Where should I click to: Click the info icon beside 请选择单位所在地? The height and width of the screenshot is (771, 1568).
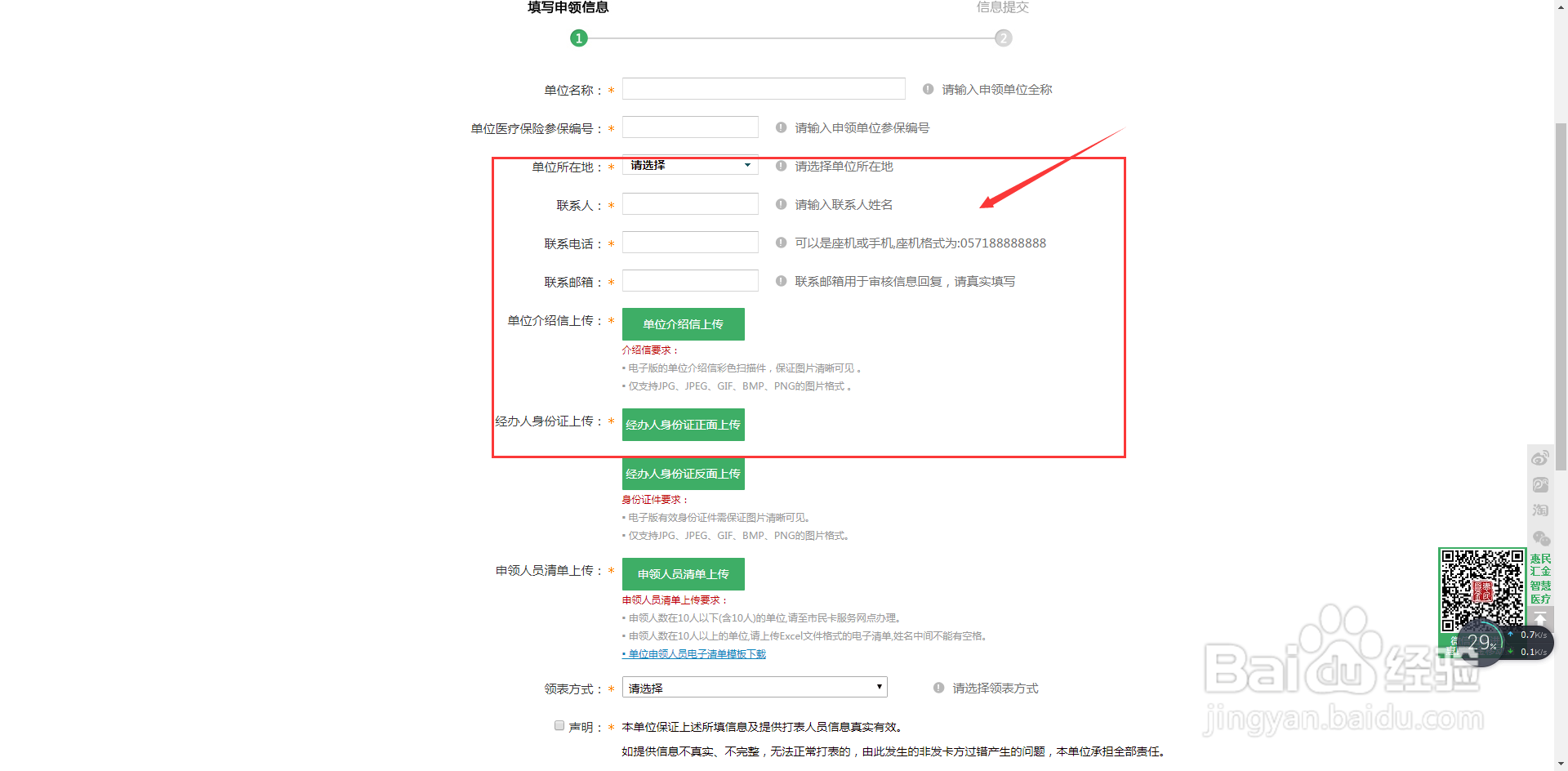click(x=781, y=166)
